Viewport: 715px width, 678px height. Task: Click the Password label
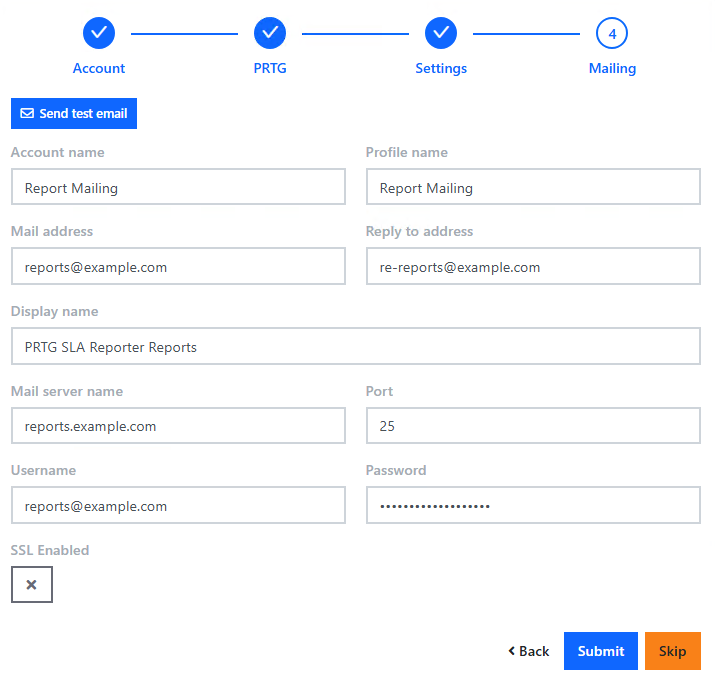coord(396,470)
